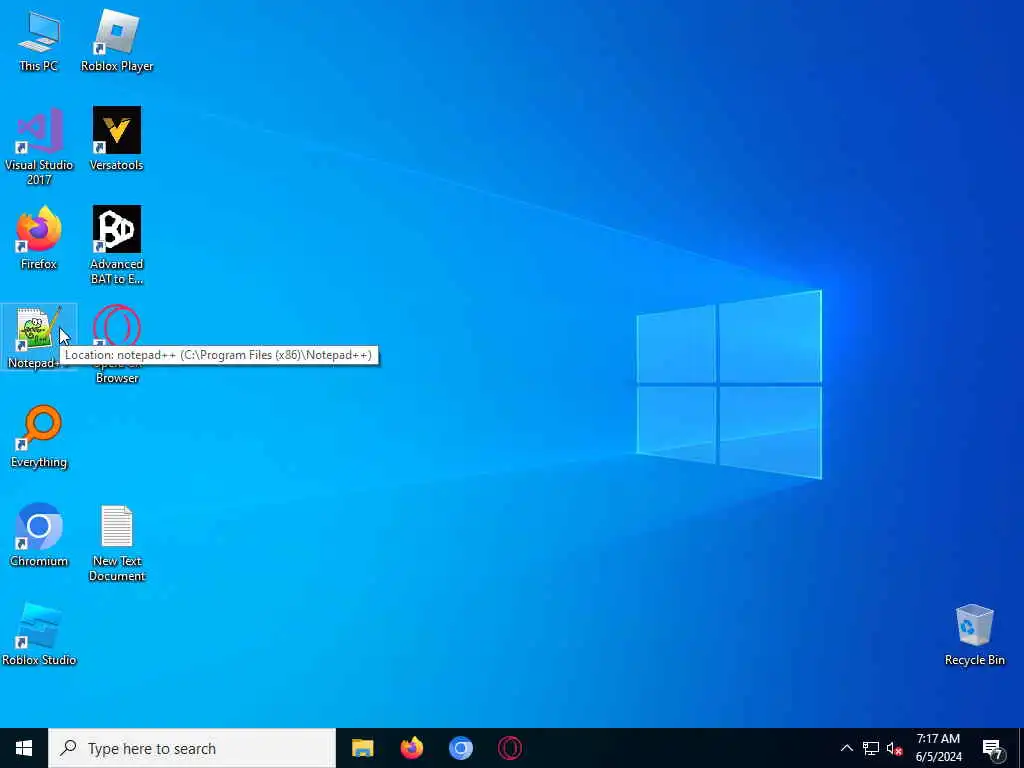Select the Visual Studio 2017 shortcut
1024x768 pixels.
[39, 147]
